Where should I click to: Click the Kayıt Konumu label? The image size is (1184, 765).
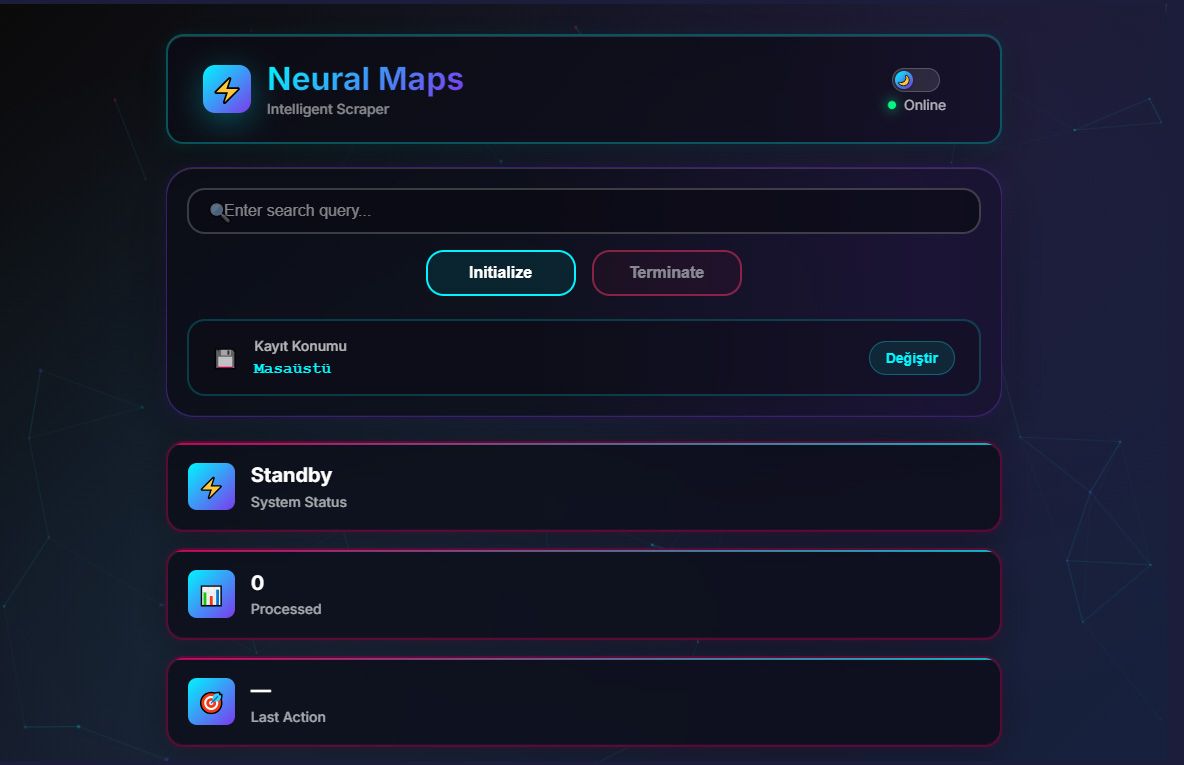click(300, 346)
